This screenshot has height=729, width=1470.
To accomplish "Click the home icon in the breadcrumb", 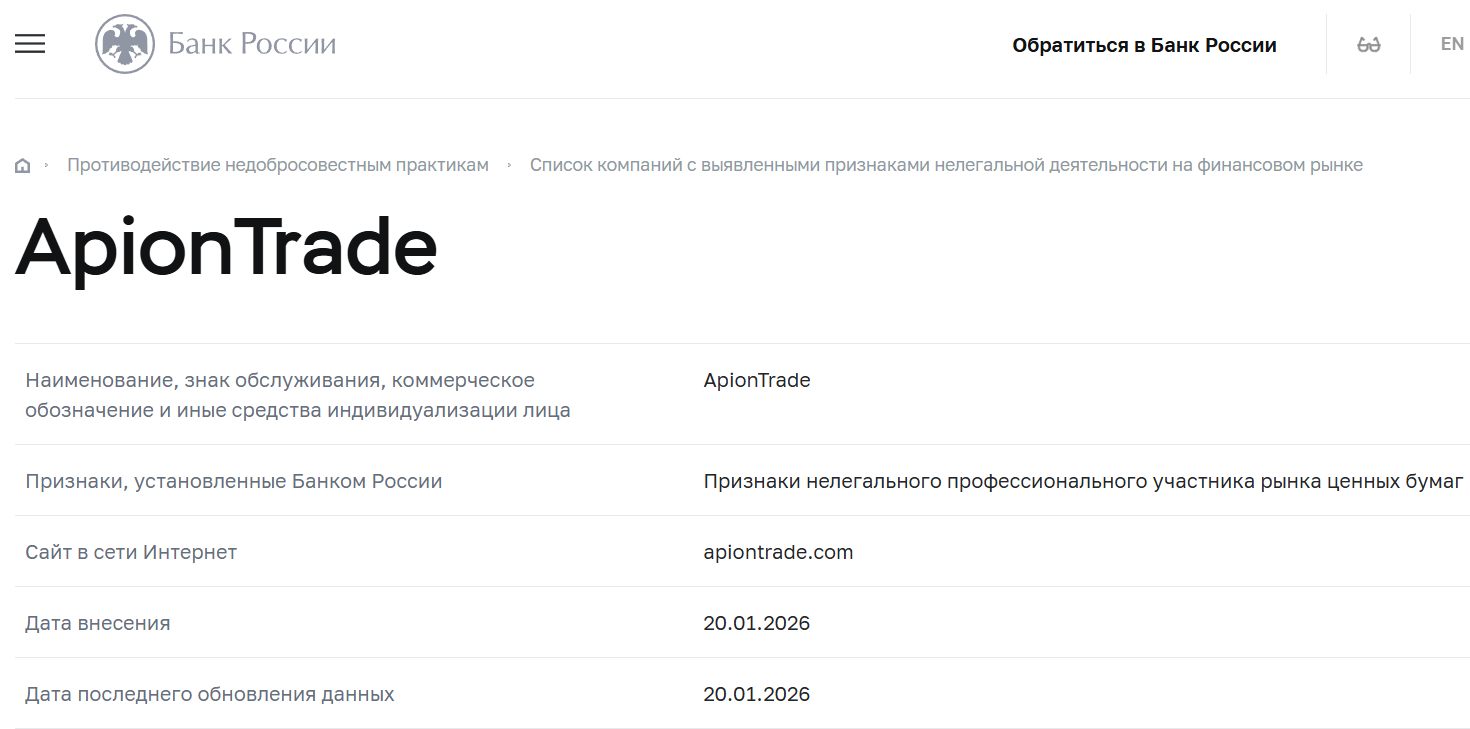I will coord(22,164).
